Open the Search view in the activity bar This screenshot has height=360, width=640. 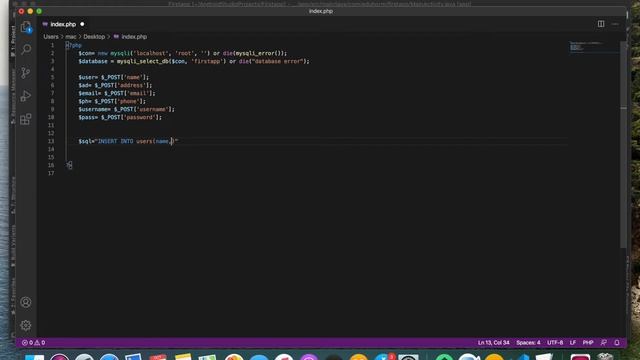click(x=26, y=49)
